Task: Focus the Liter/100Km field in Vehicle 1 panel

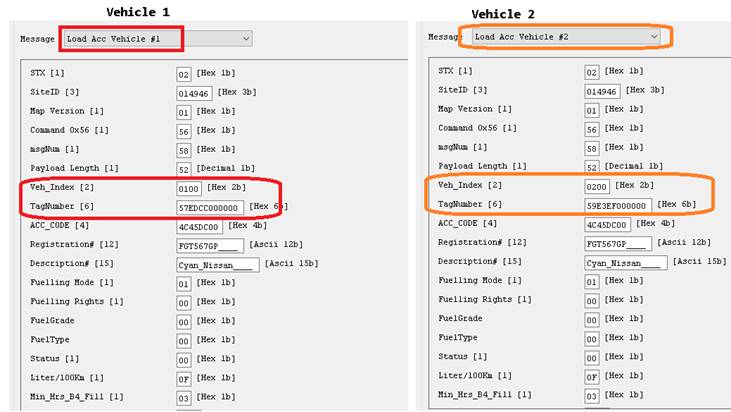Action: pyautogui.click(x=183, y=378)
